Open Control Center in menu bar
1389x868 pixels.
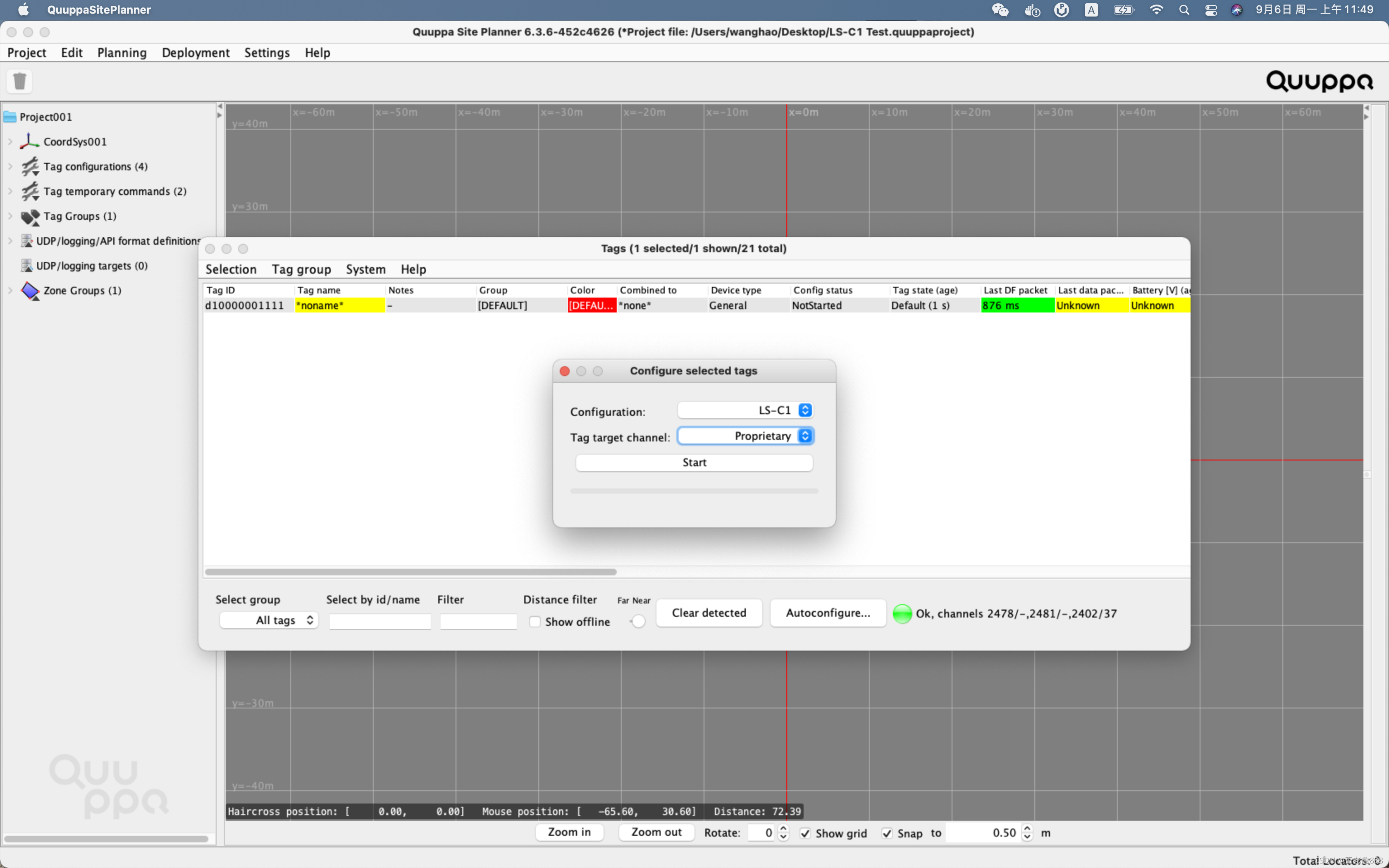tap(1211, 10)
